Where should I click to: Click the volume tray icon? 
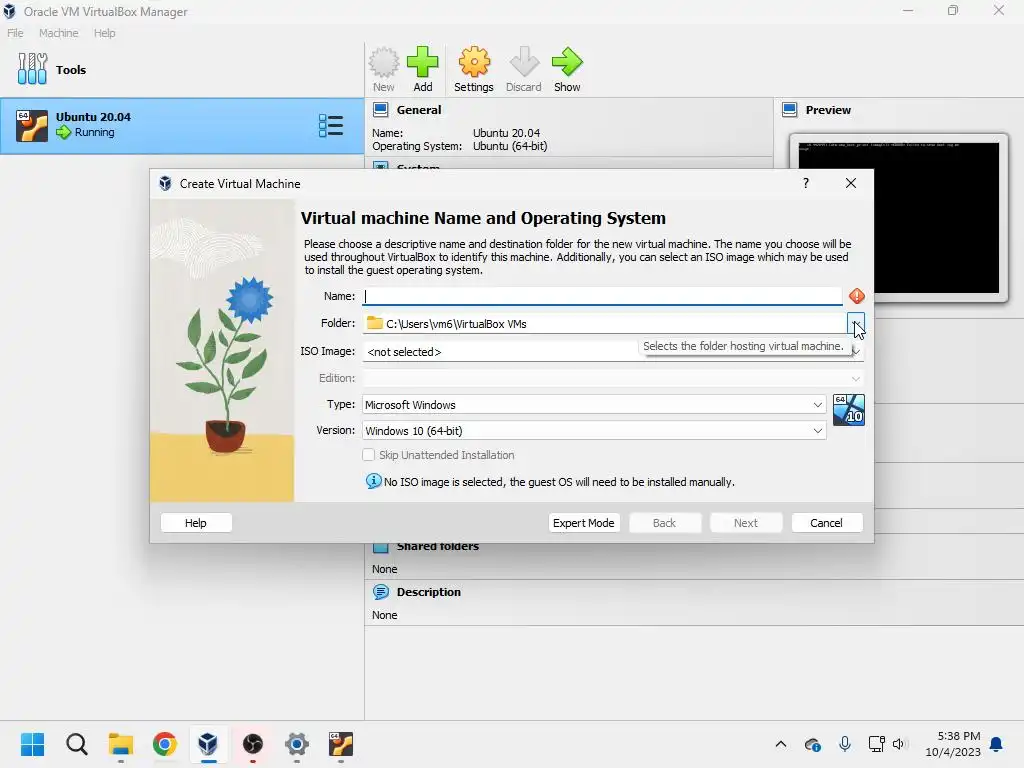tap(899, 744)
